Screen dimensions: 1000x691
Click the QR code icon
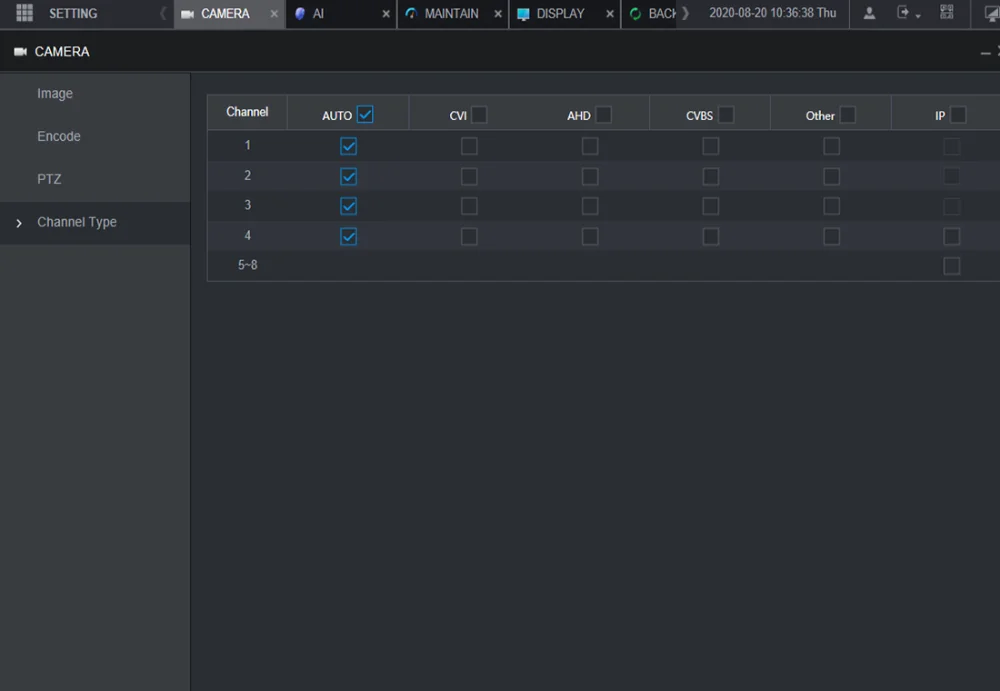click(946, 12)
